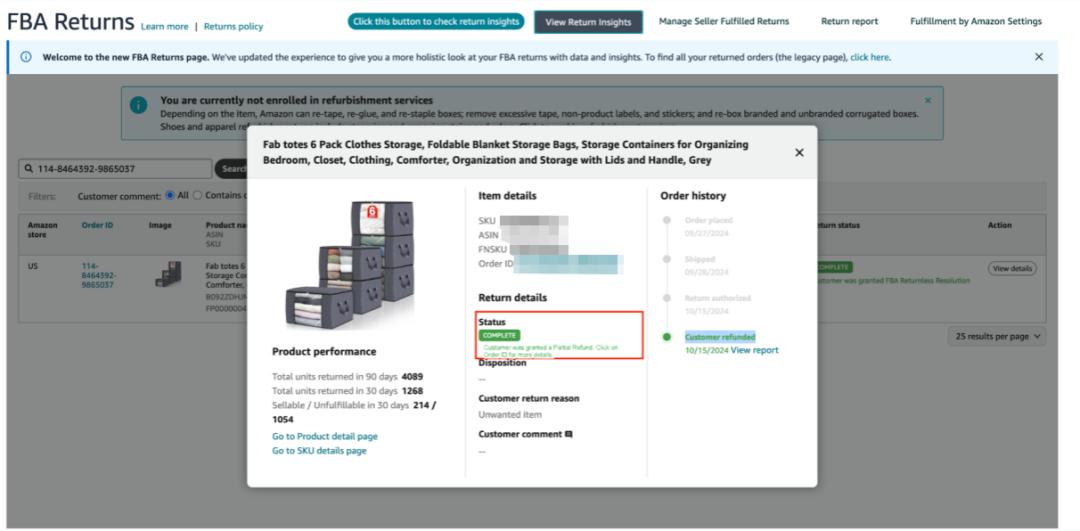Open the Return report page
The width and height of the screenshot is (1080, 531).
point(849,21)
